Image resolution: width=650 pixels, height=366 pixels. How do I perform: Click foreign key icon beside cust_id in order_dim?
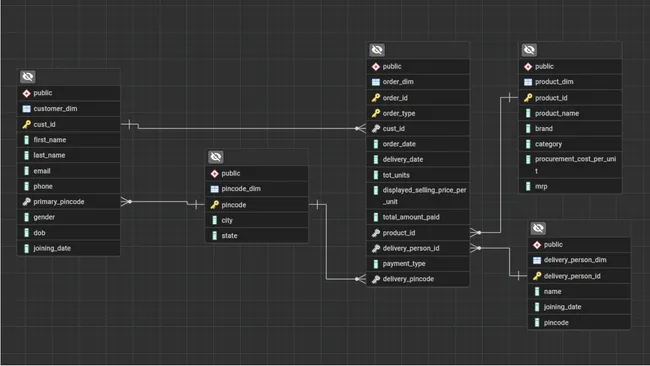[376, 128]
